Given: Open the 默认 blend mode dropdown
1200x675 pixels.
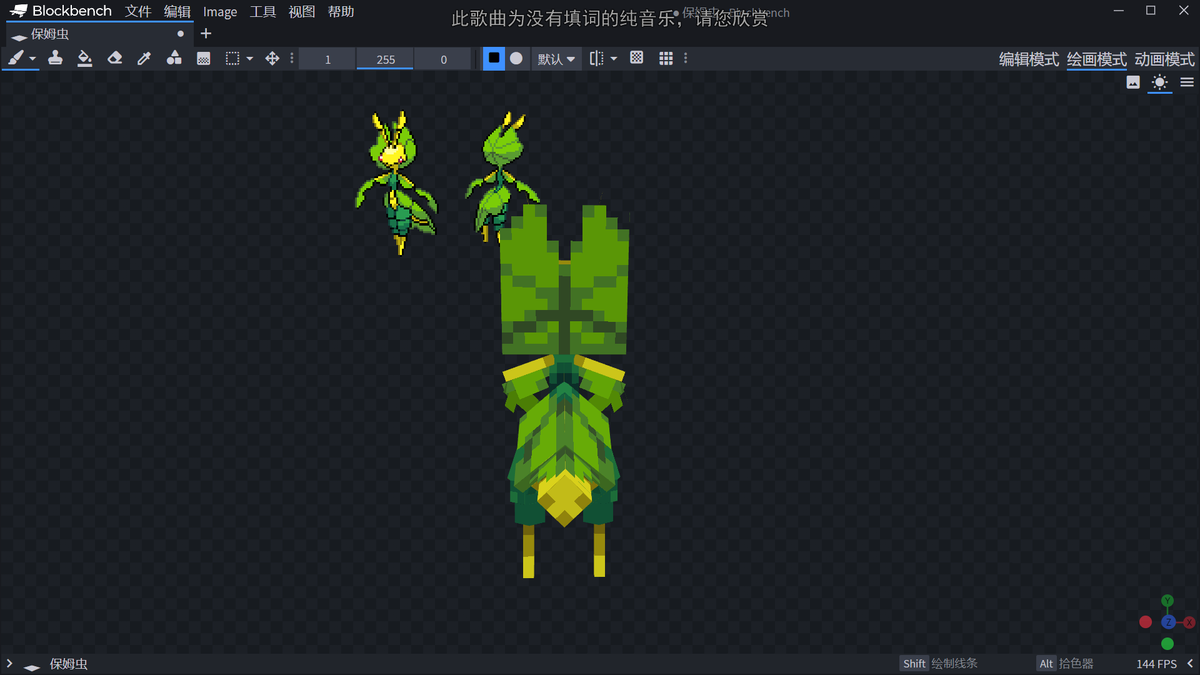Looking at the screenshot, I should (x=557, y=59).
